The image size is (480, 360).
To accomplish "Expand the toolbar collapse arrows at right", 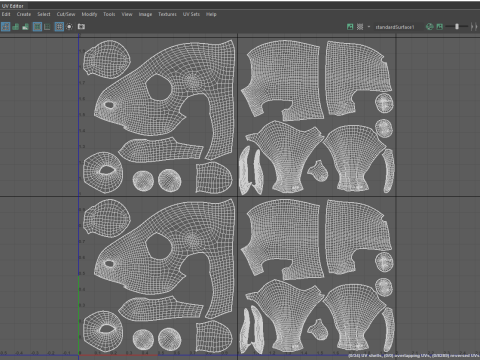I will tap(474, 27).
